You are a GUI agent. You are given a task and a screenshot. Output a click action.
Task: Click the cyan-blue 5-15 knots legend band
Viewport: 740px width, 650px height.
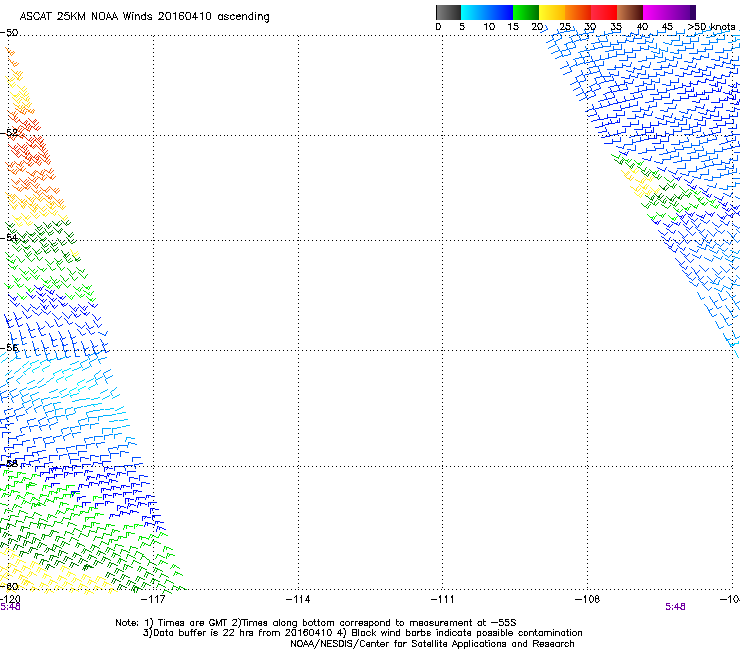click(x=487, y=12)
